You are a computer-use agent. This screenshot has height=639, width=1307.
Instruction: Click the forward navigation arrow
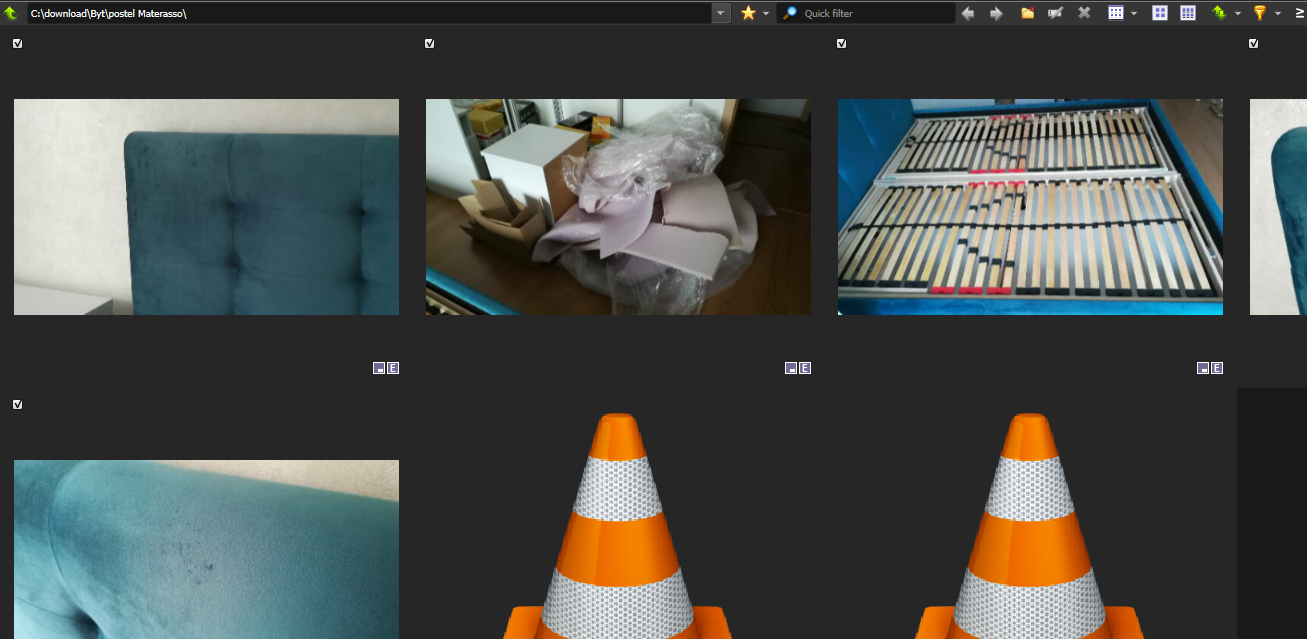coord(996,13)
